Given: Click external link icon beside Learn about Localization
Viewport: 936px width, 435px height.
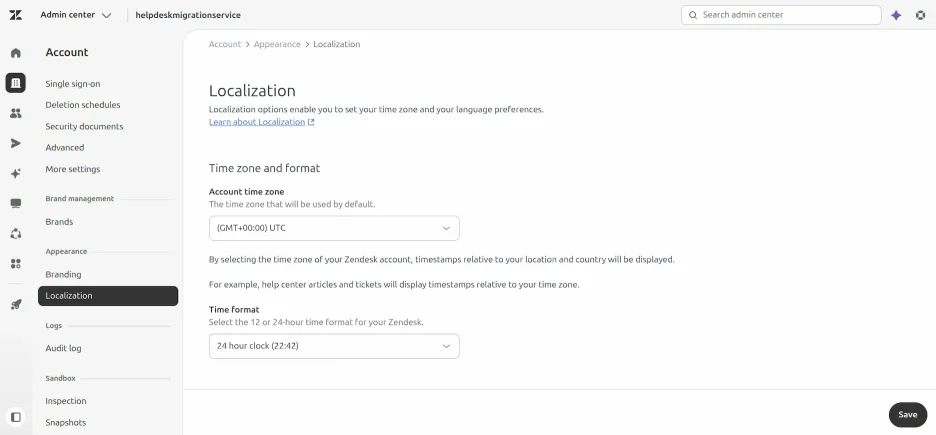Looking at the screenshot, I should point(311,122).
